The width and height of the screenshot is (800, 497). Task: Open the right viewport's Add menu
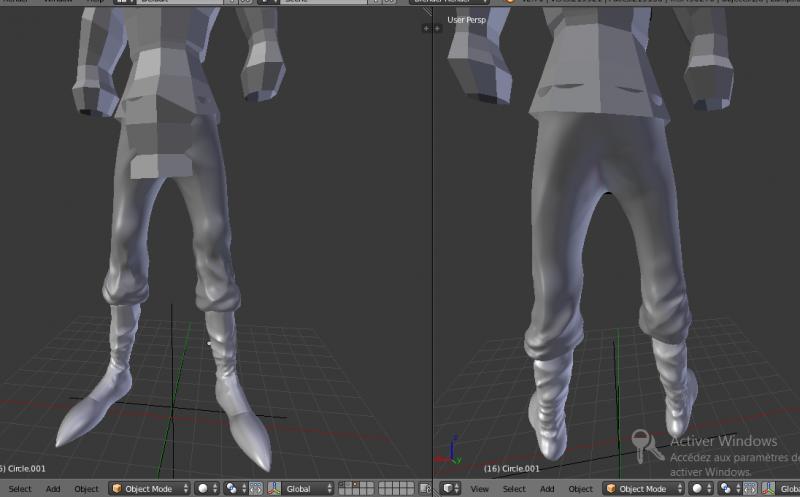coord(547,489)
